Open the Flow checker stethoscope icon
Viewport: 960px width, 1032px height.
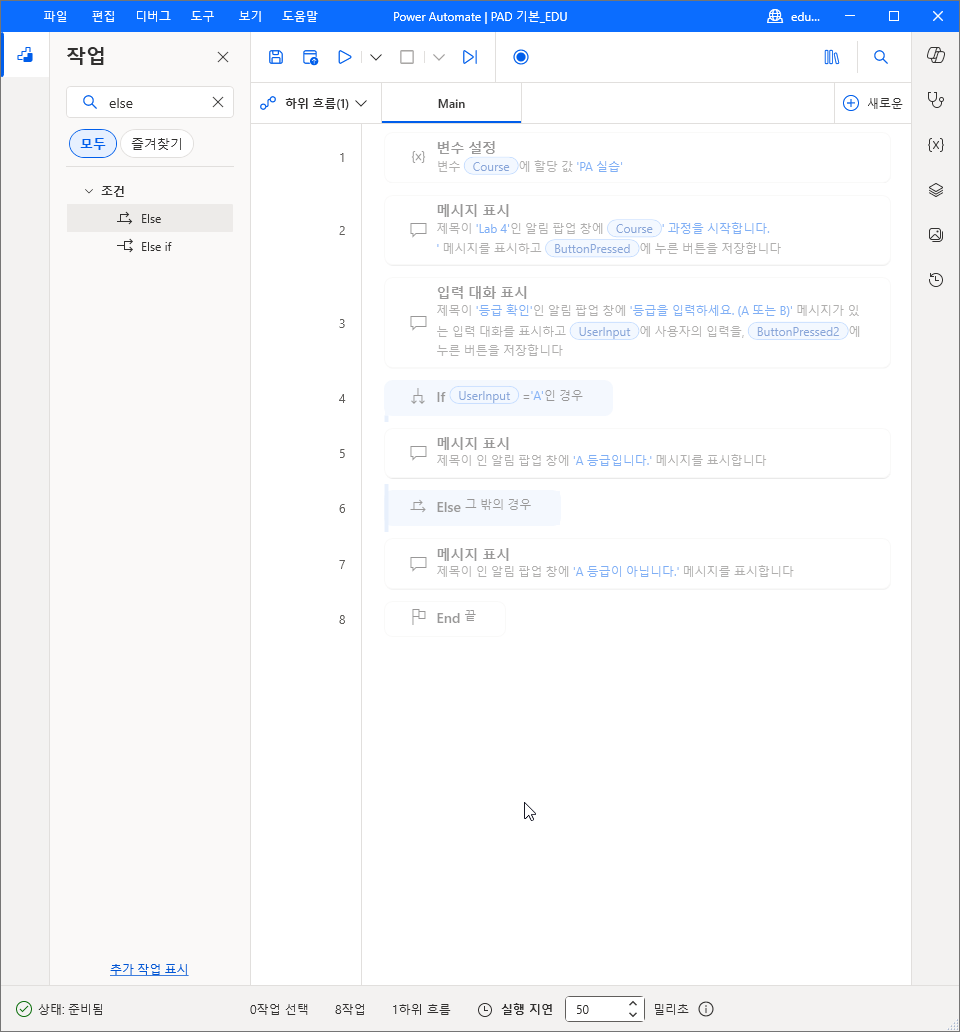pyautogui.click(x=936, y=100)
